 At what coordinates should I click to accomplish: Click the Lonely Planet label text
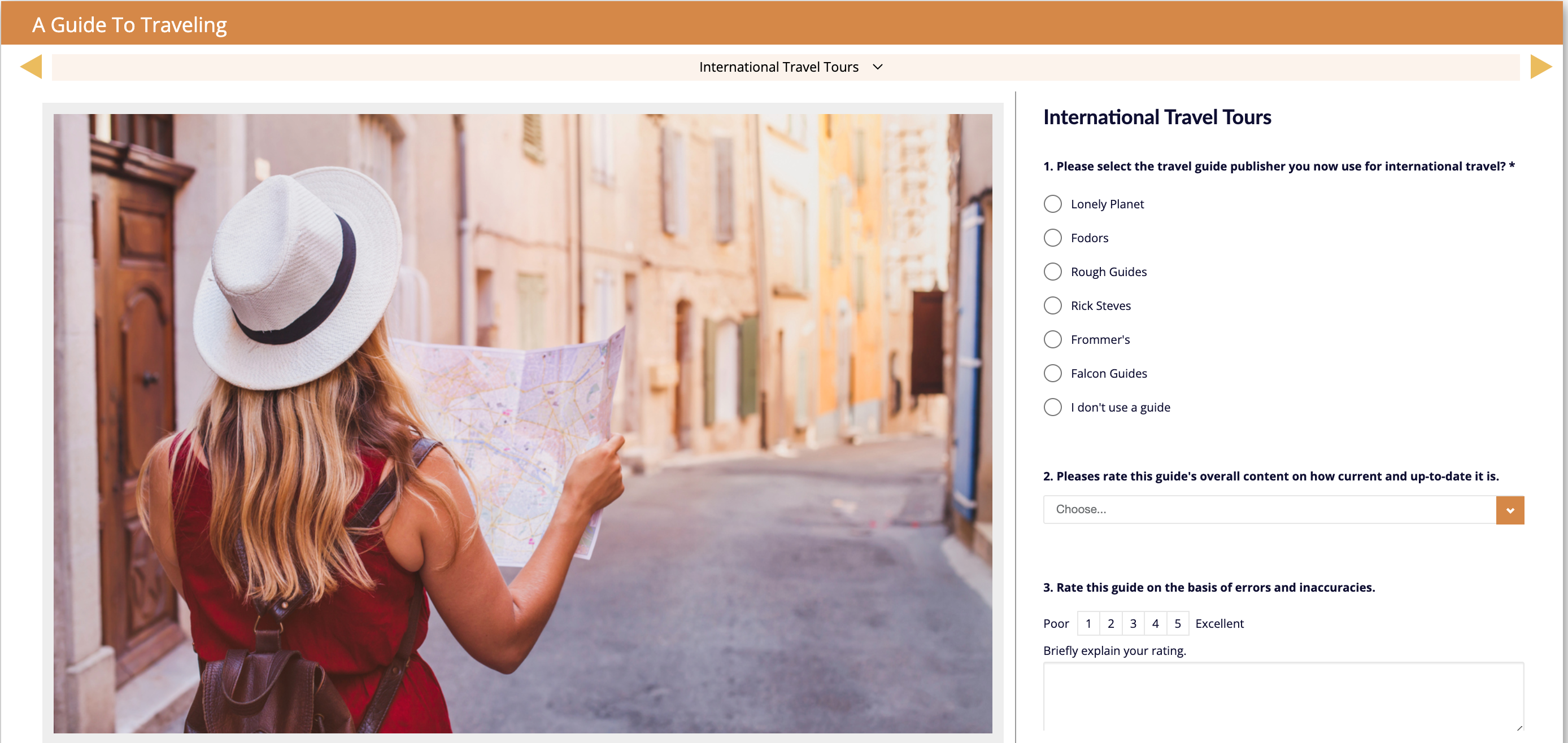click(x=1107, y=204)
